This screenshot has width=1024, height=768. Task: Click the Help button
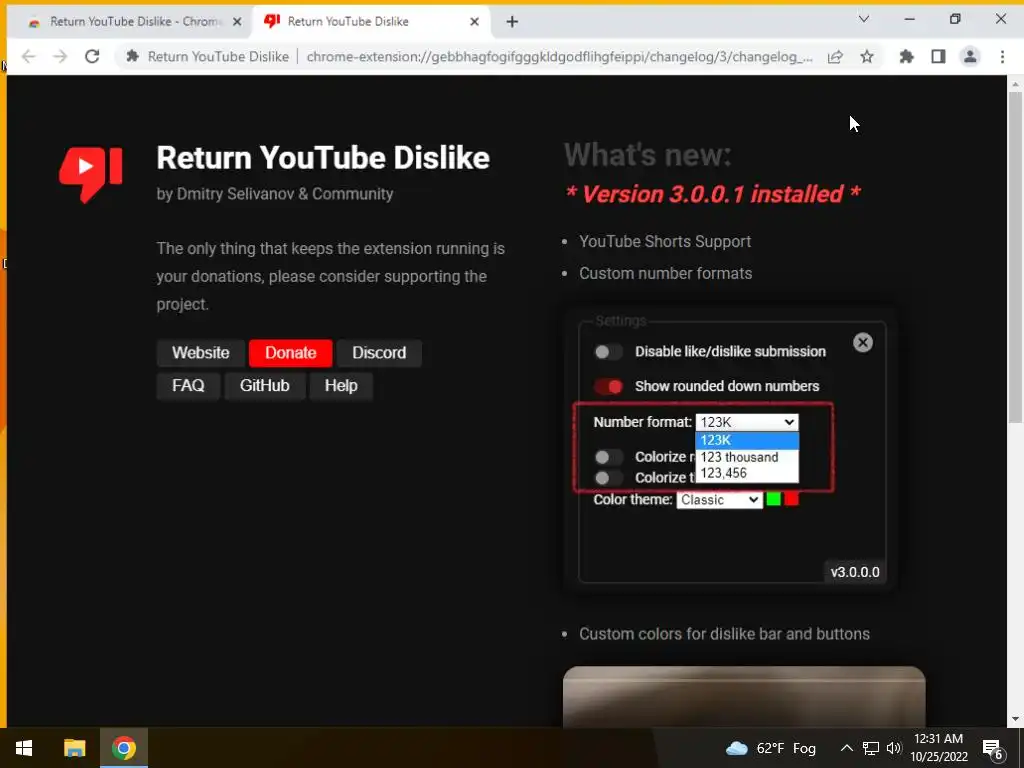pyautogui.click(x=341, y=385)
